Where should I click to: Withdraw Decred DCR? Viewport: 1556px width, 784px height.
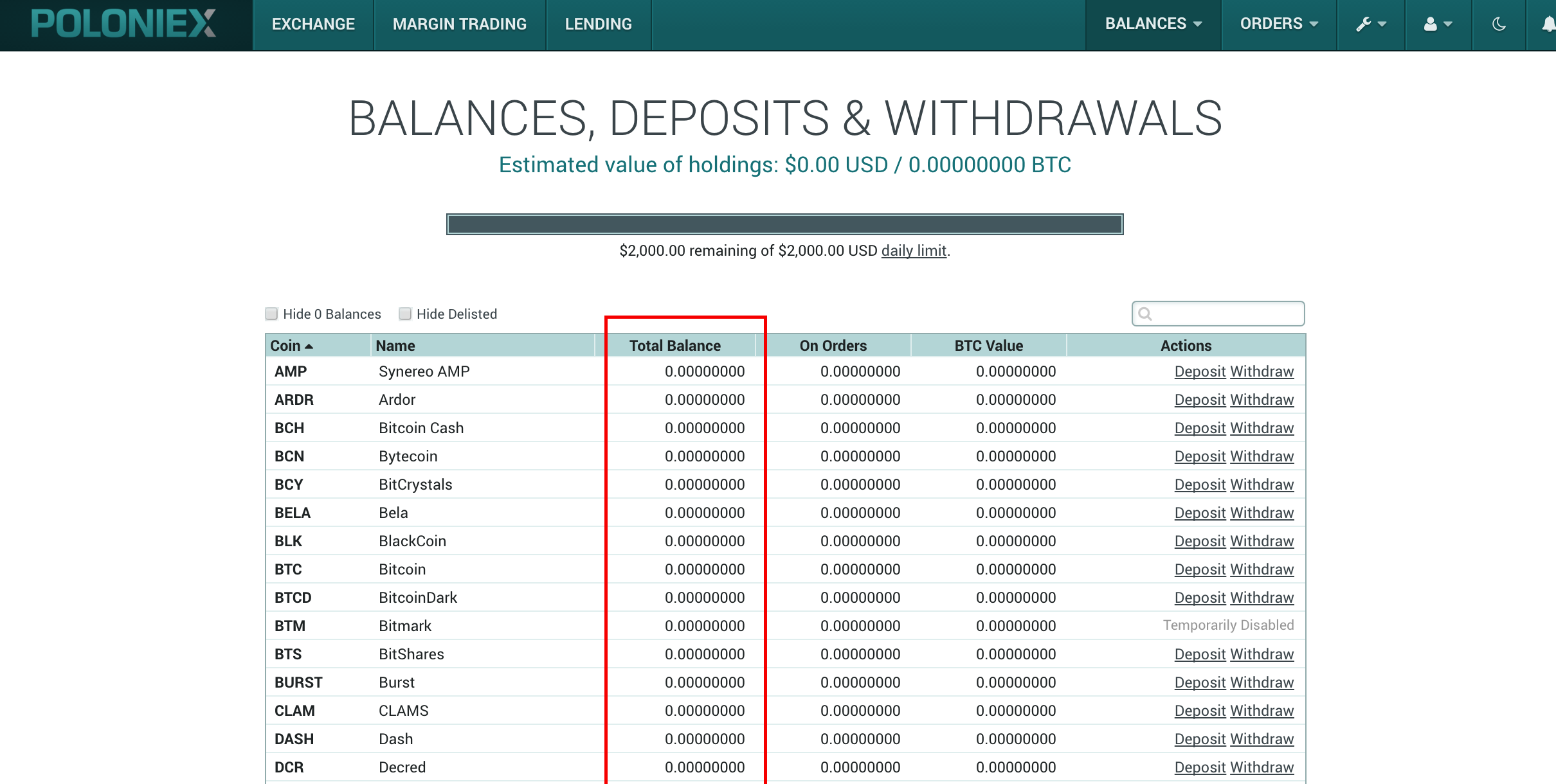[1262, 767]
